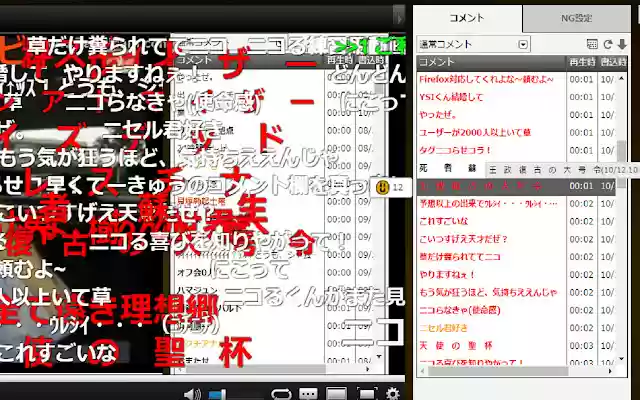Toggle auto-scroll down arrow in comment panel
This screenshot has height=400, width=640.
622,44
